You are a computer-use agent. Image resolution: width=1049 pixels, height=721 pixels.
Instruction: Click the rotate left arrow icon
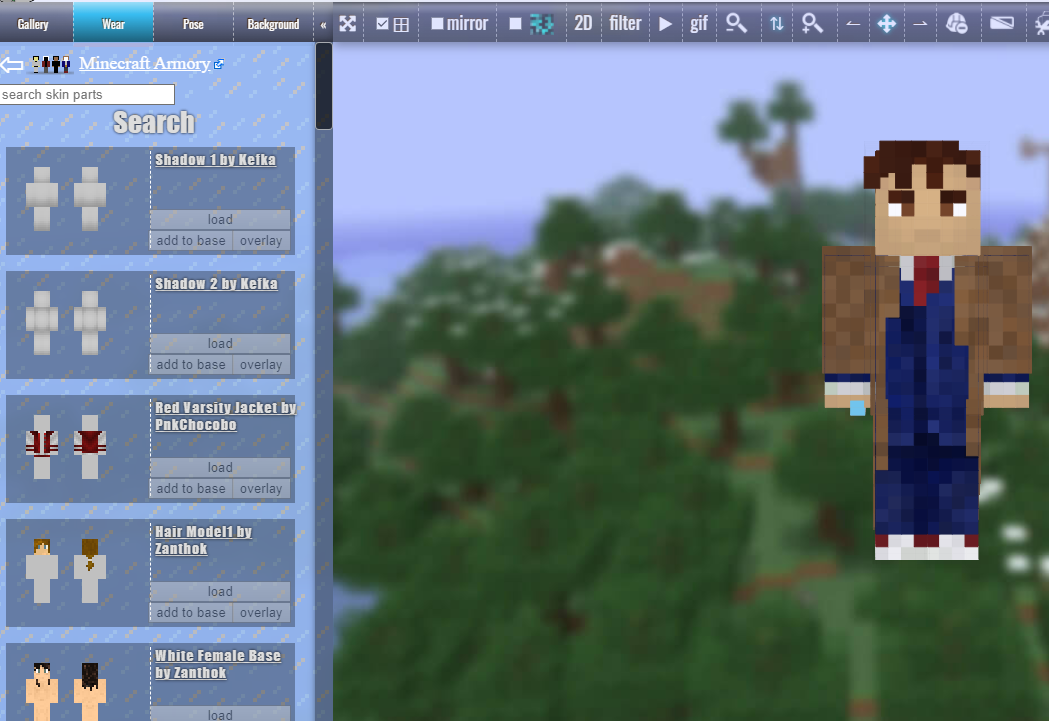tap(853, 24)
